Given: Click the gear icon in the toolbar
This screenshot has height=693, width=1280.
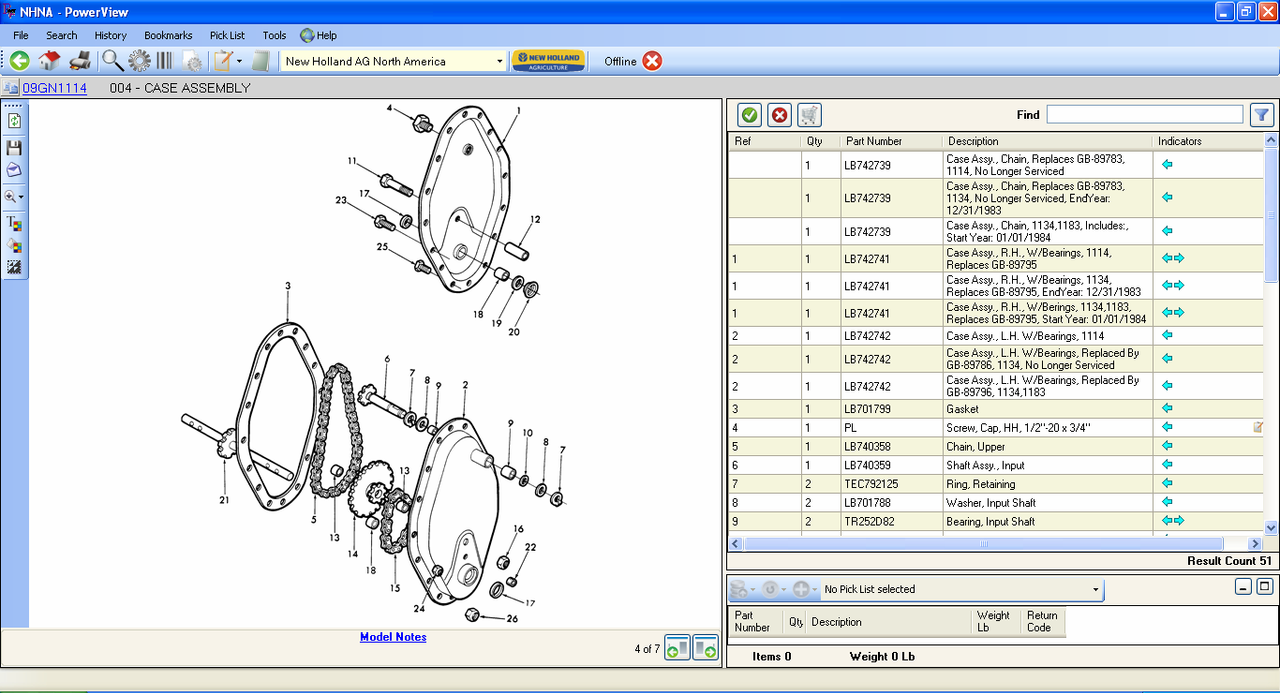Looking at the screenshot, I should pos(139,61).
